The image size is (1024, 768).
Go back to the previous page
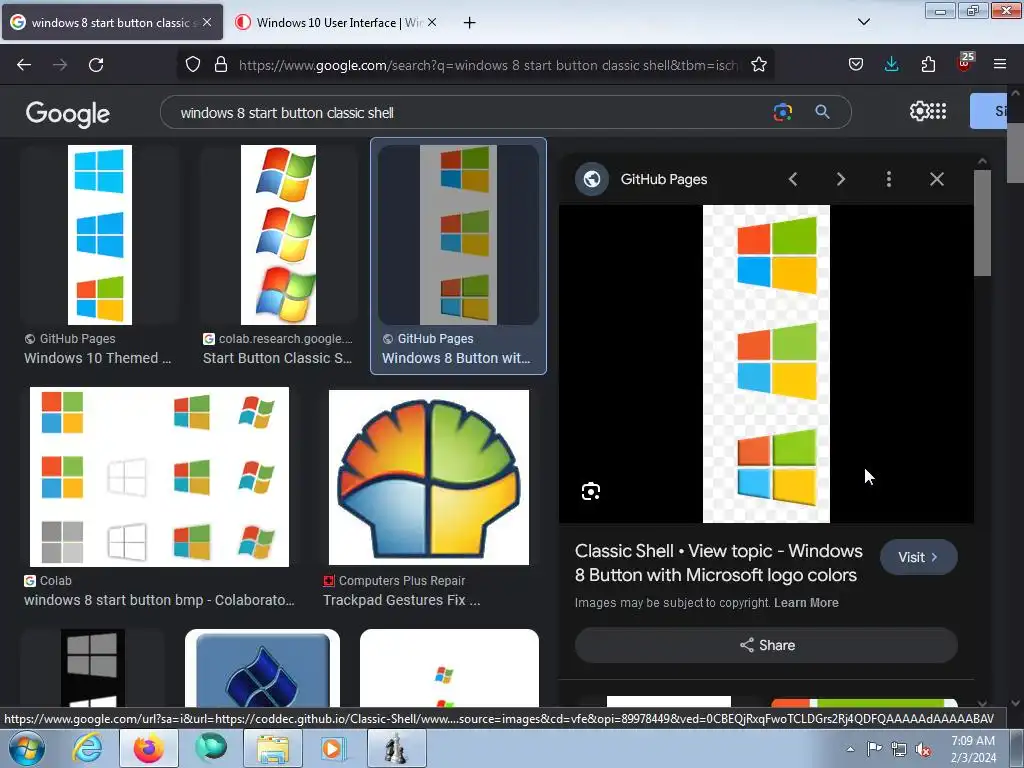[x=24, y=65]
